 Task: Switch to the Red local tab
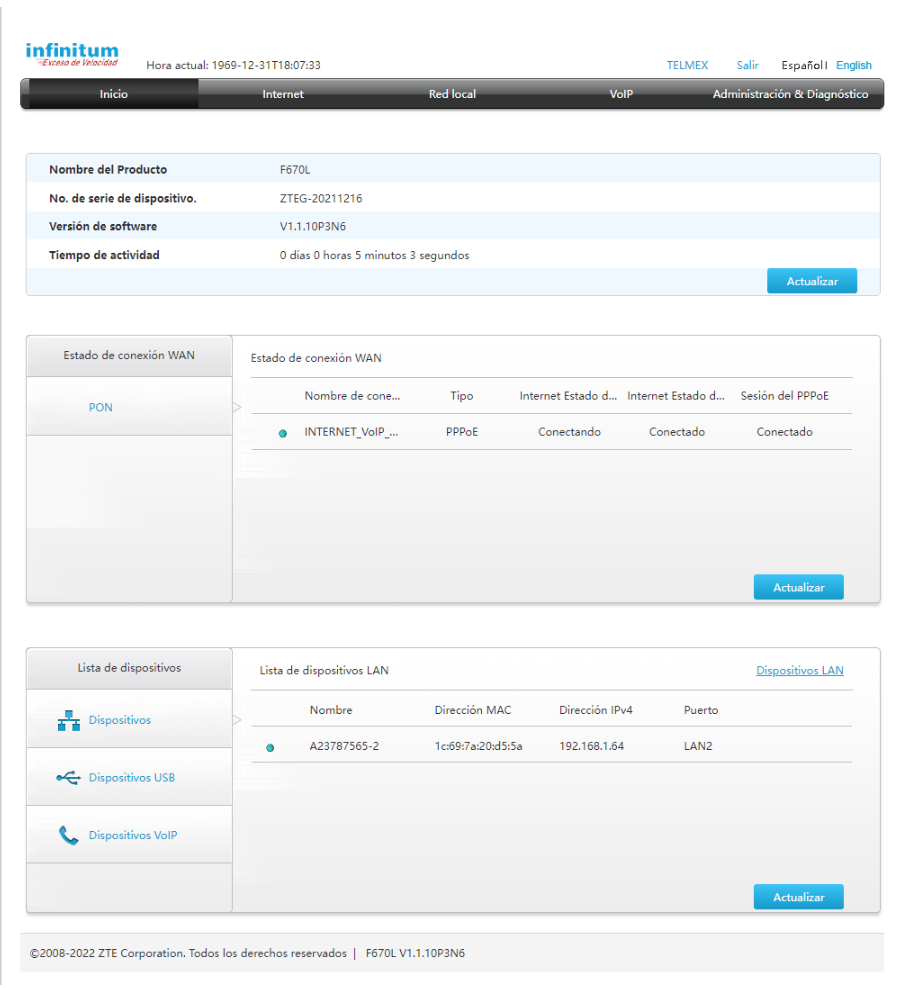click(x=452, y=94)
